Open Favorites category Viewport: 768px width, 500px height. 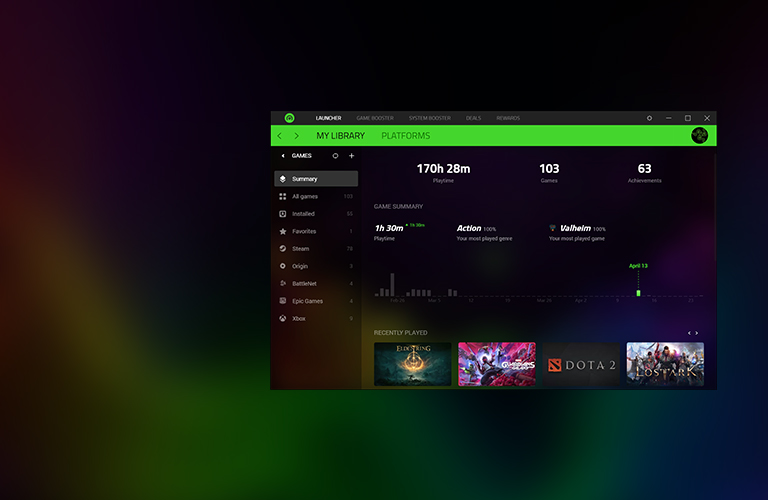click(316, 231)
